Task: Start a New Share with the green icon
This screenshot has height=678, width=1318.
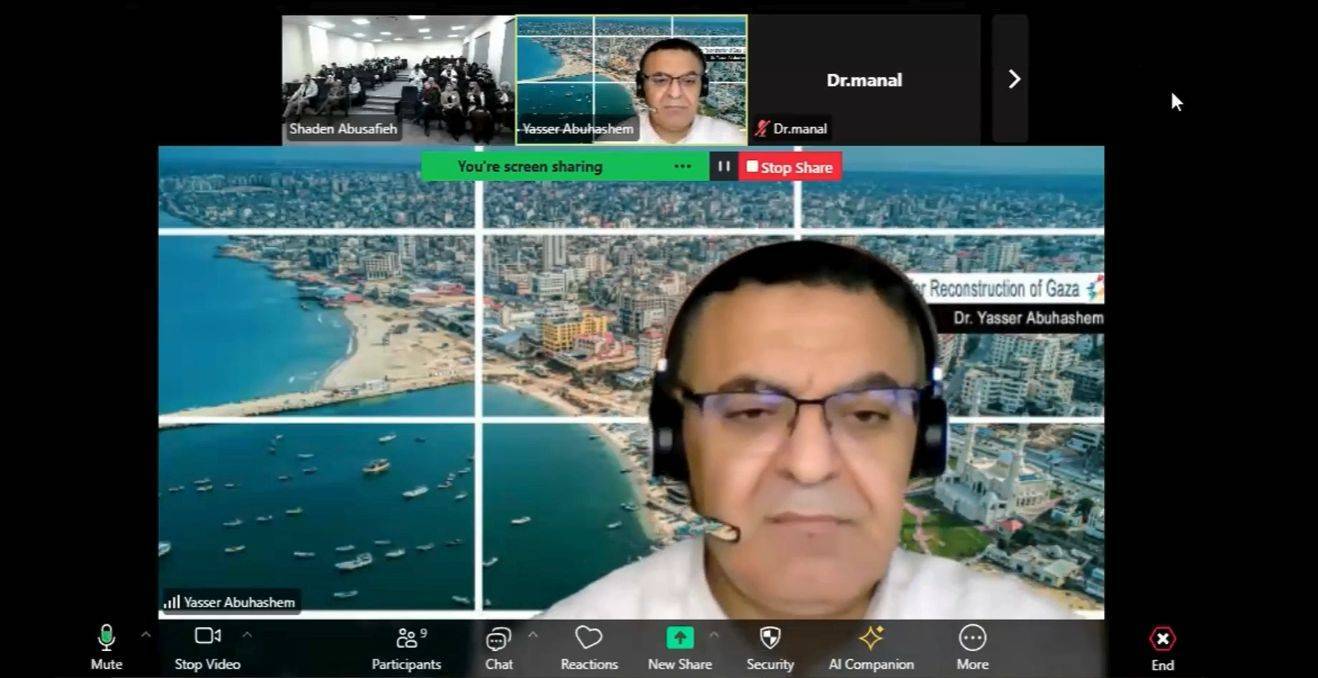Action: 679,635
